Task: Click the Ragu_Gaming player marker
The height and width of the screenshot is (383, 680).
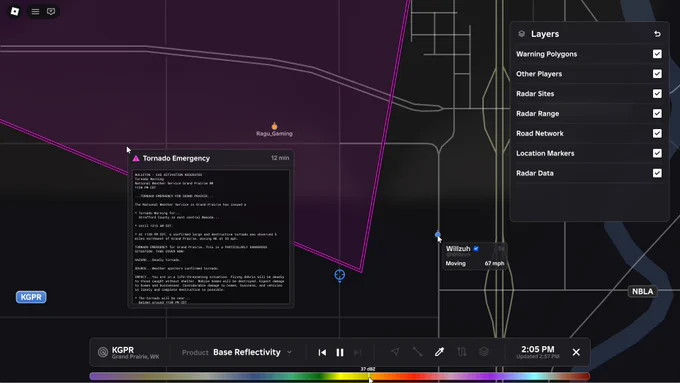Action: pyautogui.click(x=274, y=126)
